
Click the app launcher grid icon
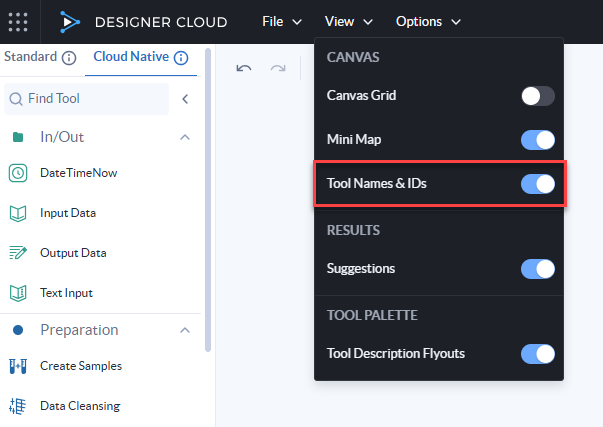18,21
